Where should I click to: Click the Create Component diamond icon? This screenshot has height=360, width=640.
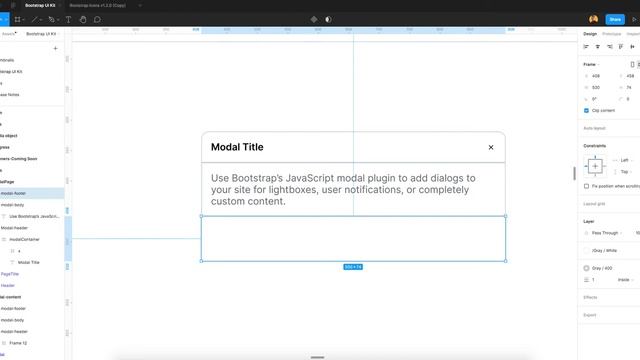click(x=314, y=19)
